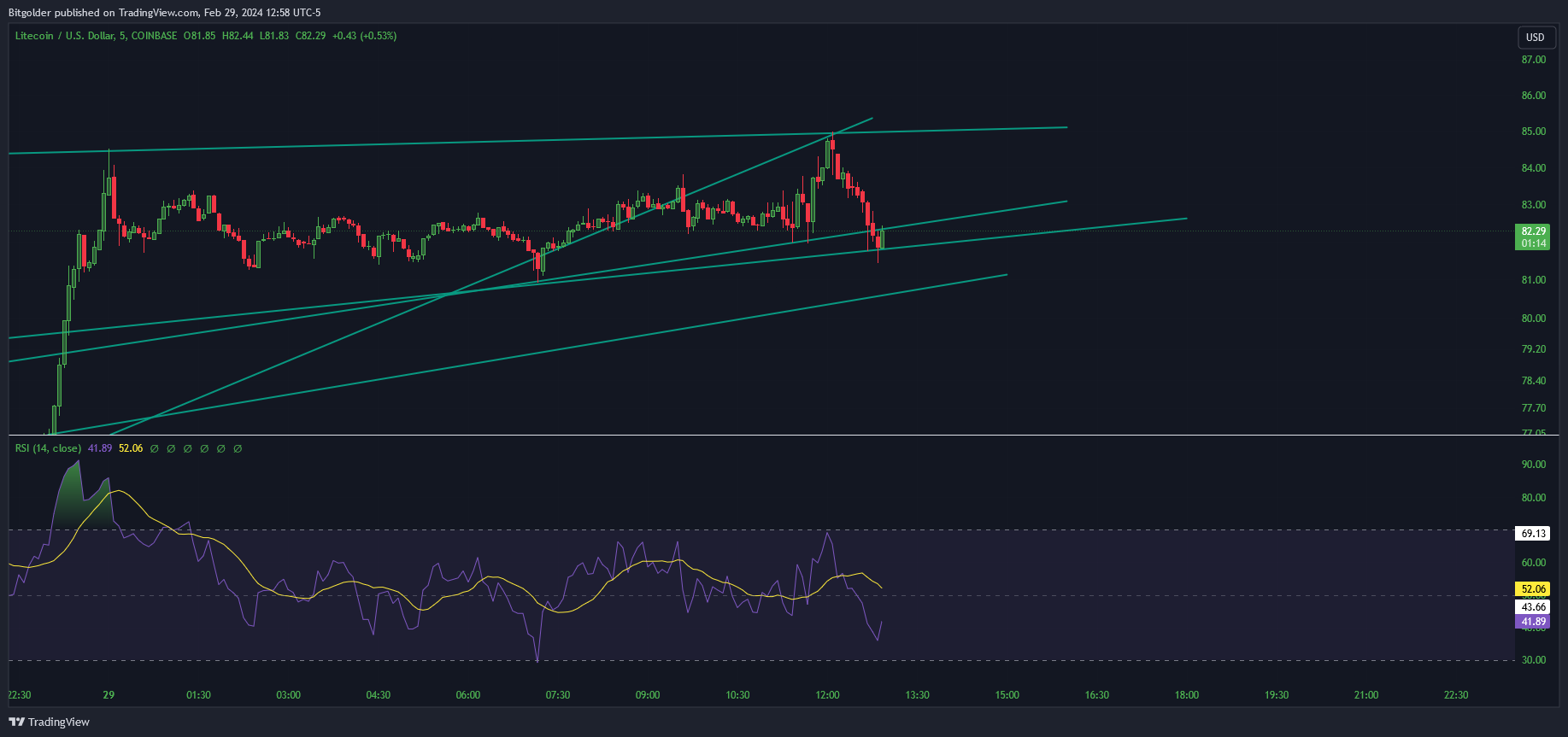The width and height of the screenshot is (1568, 737).
Task: Click the 79.20 price axis label
Action: (x=1533, y=349)
